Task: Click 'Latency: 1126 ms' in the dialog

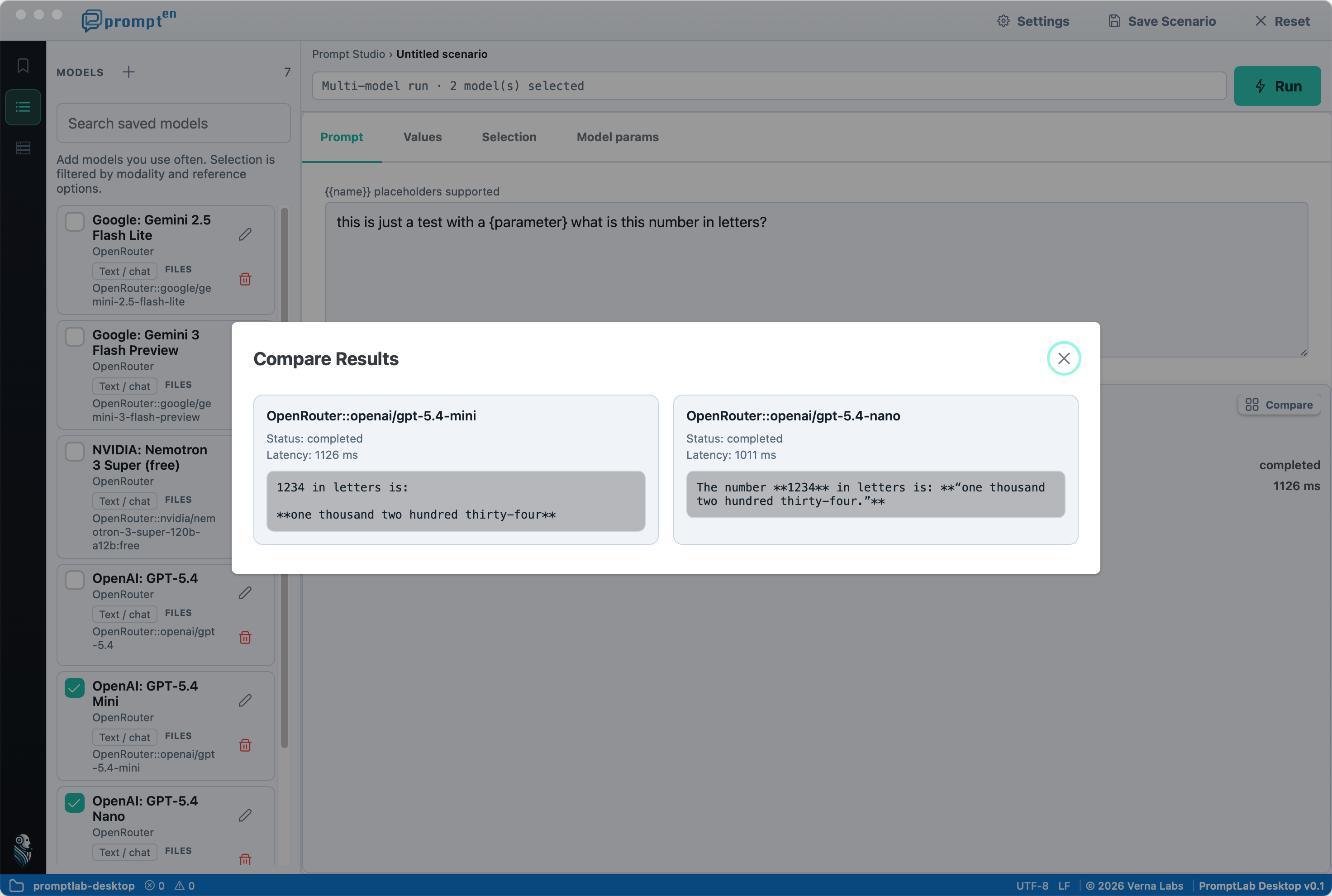Action: pos(313,455)
